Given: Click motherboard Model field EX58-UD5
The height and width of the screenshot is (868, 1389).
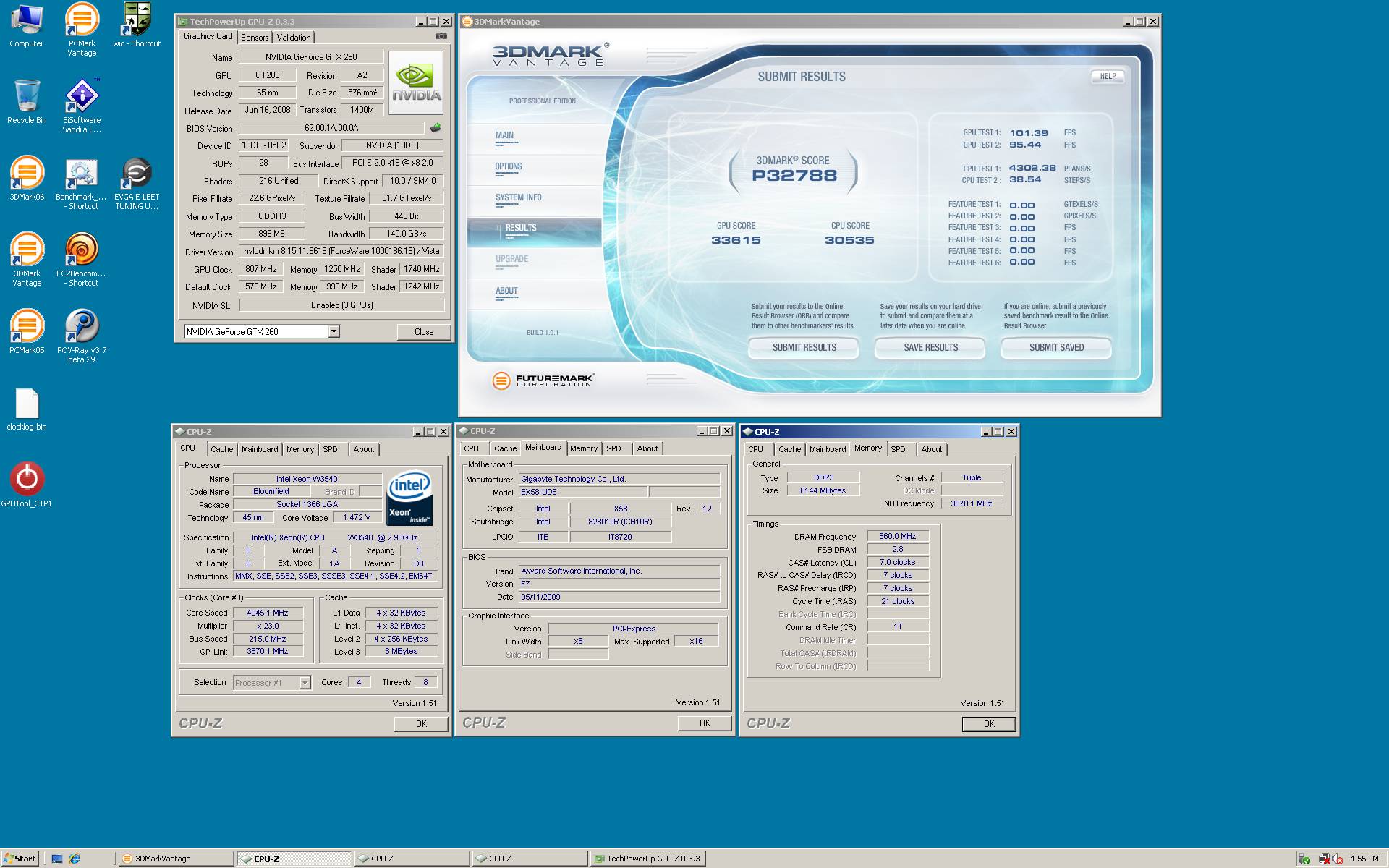Looking at the screenshot, I should 583,492.
